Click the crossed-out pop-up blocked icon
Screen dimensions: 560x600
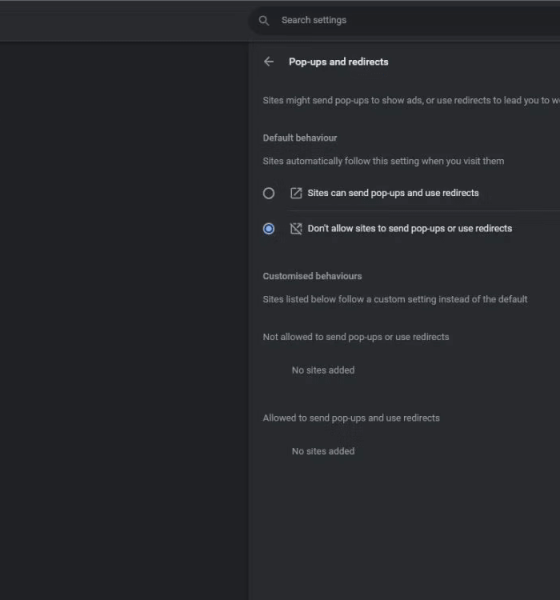(x=296, y=228)
